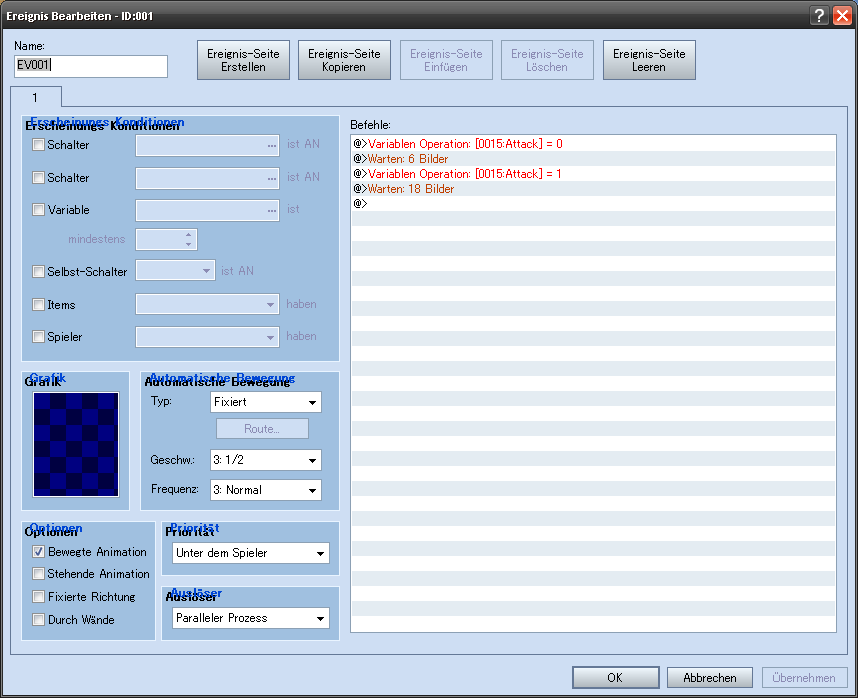Toggle the Bewegte Animation checkbox

39,552
